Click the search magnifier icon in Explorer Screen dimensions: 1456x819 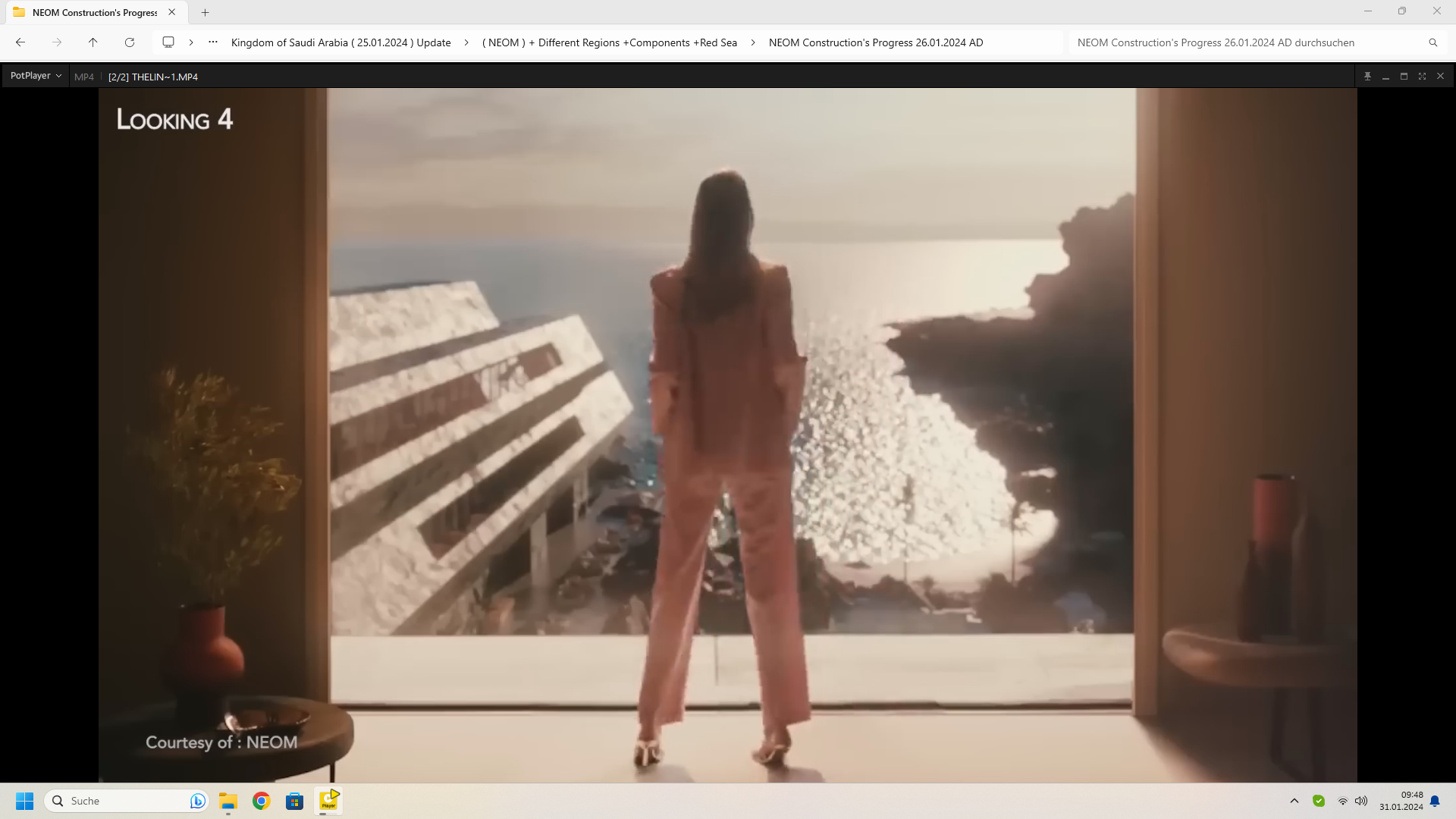(x=1433, y=42)
